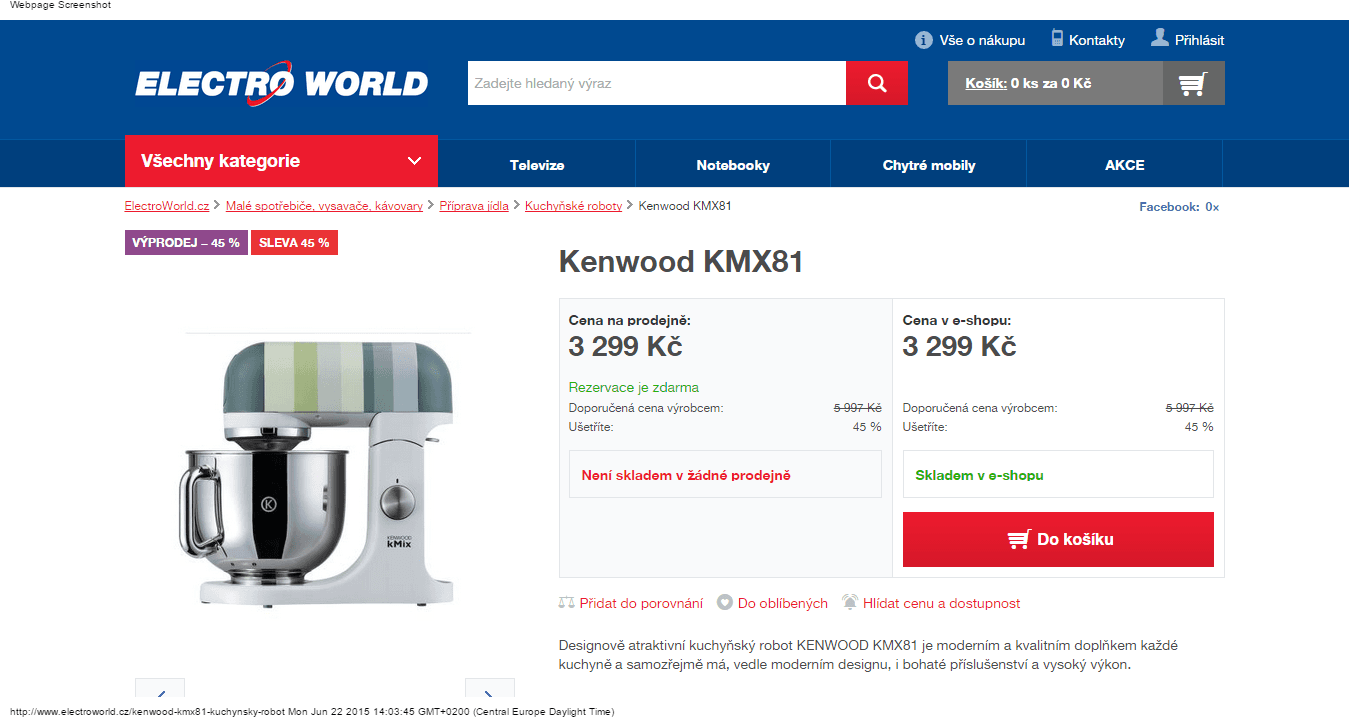
Task: Go to ElectroWorld.cz breadcrumb
Action: point(167,206)
